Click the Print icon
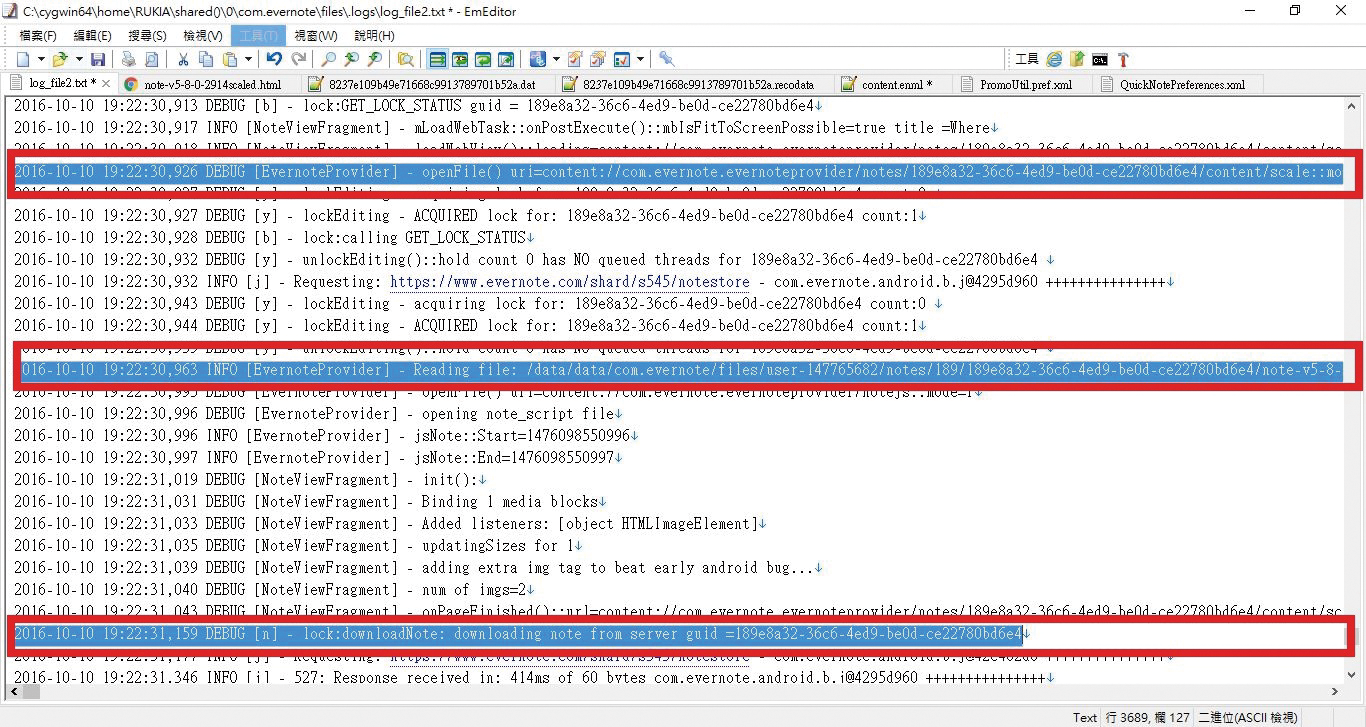 coord(128,59)
